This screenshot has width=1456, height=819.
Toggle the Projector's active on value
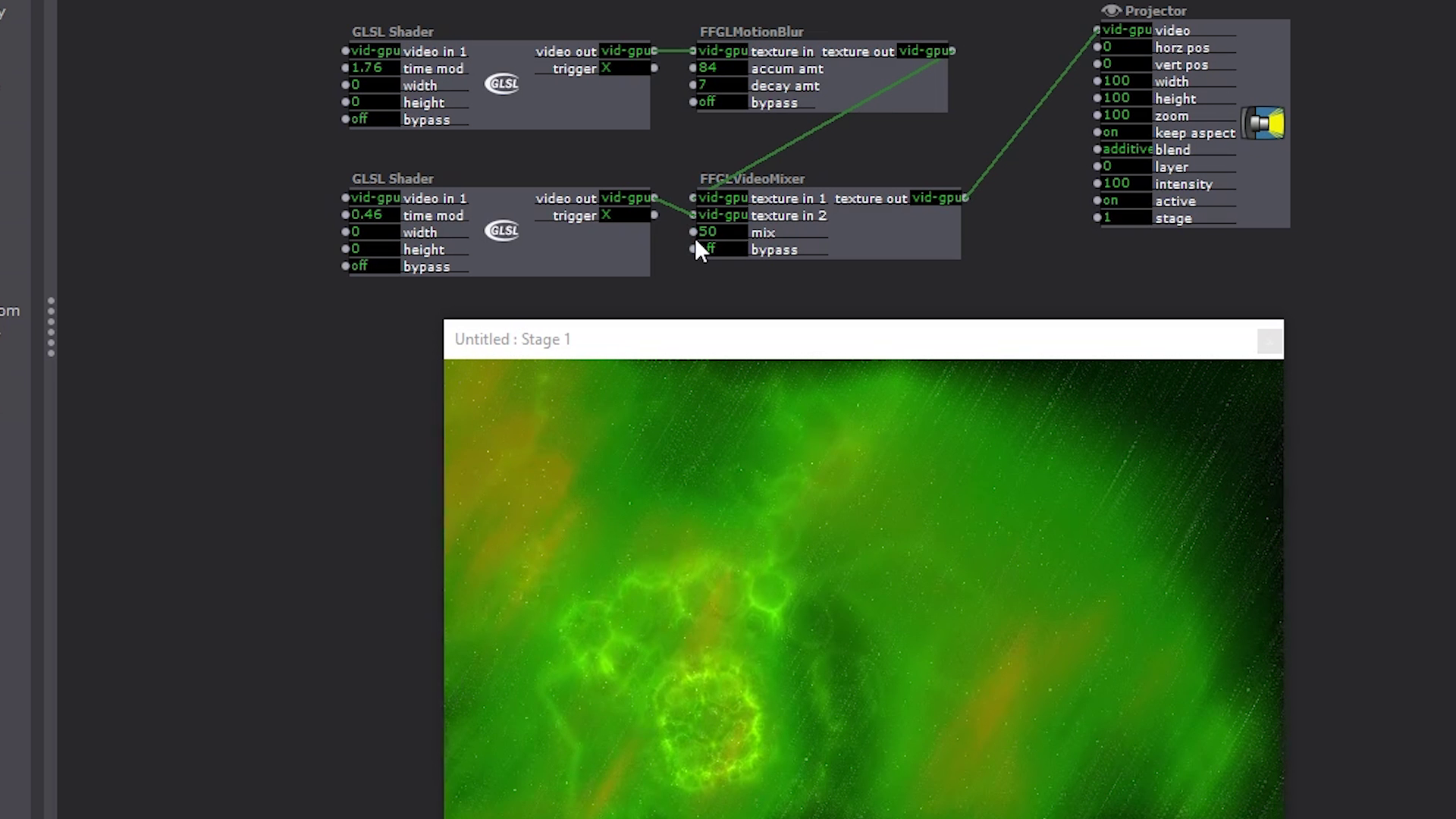pos(1125,201)
